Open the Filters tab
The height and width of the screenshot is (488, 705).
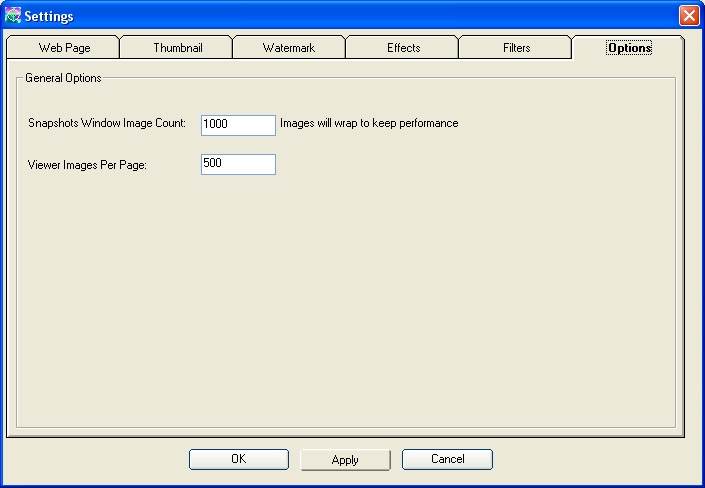pos(515,47)
